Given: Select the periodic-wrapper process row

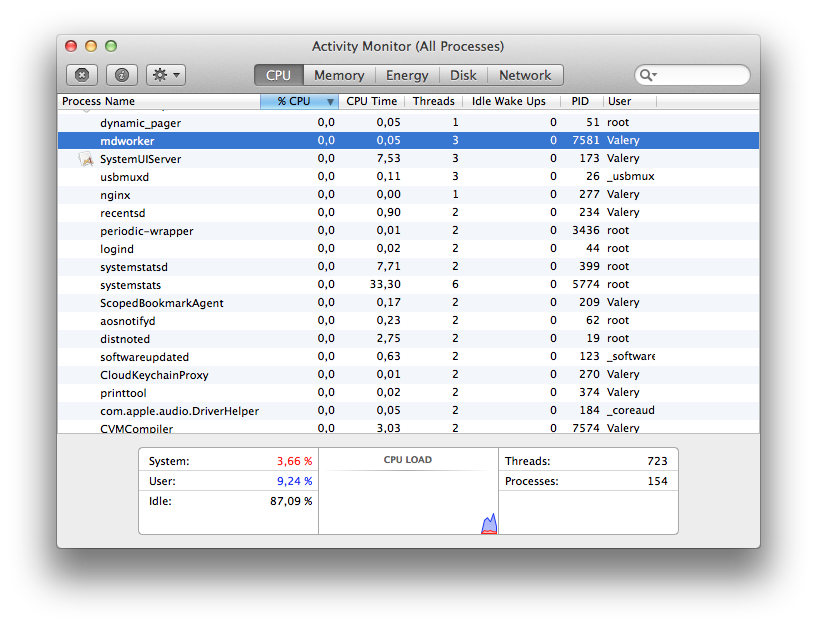Looking at the screenshot, I should click(x=408, y=231).
